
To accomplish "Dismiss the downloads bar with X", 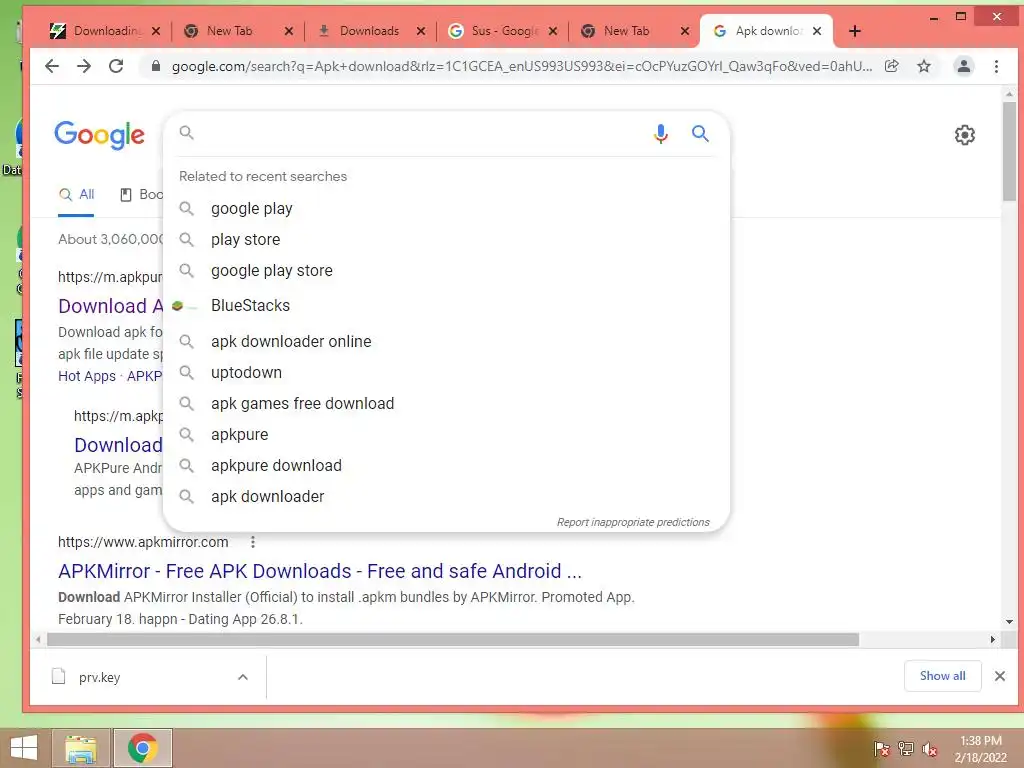I will (1000, 677).
